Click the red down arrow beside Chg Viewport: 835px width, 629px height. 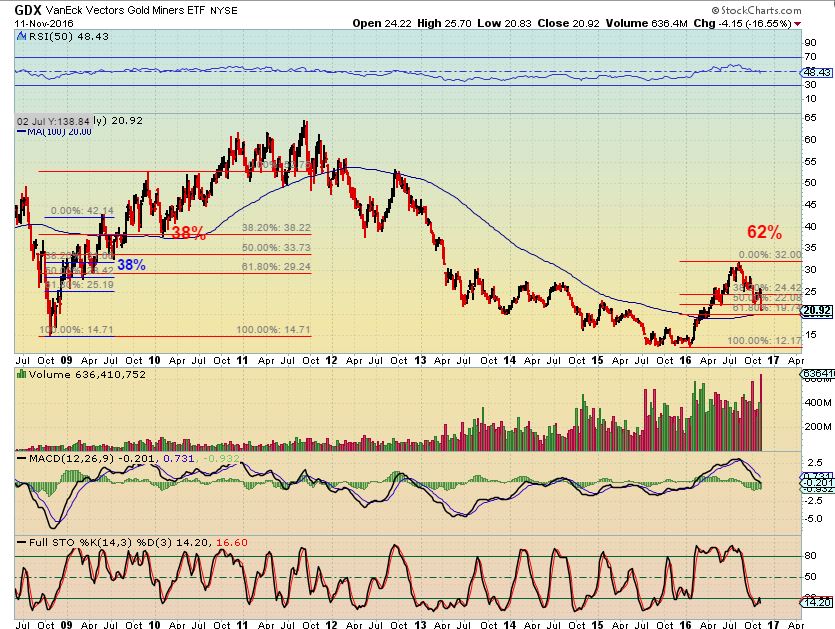[x=797, y=24]
